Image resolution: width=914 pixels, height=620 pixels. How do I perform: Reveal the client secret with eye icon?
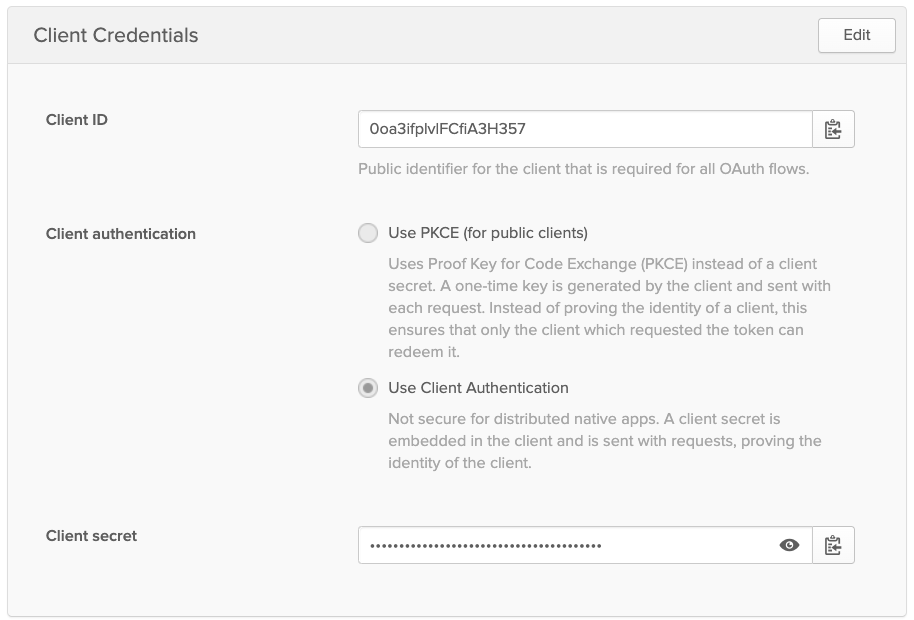(789, 545)
